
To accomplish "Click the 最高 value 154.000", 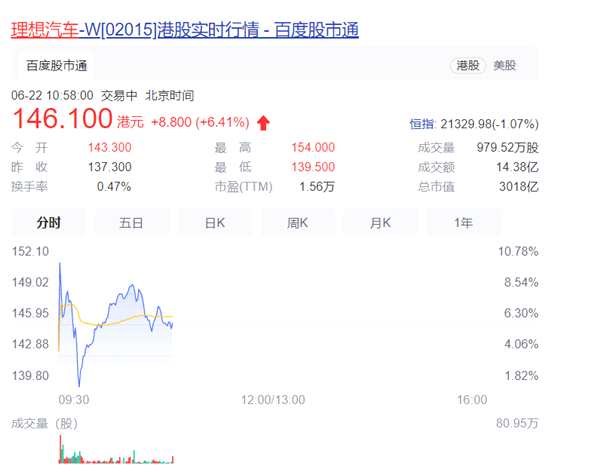I will 313,147.
